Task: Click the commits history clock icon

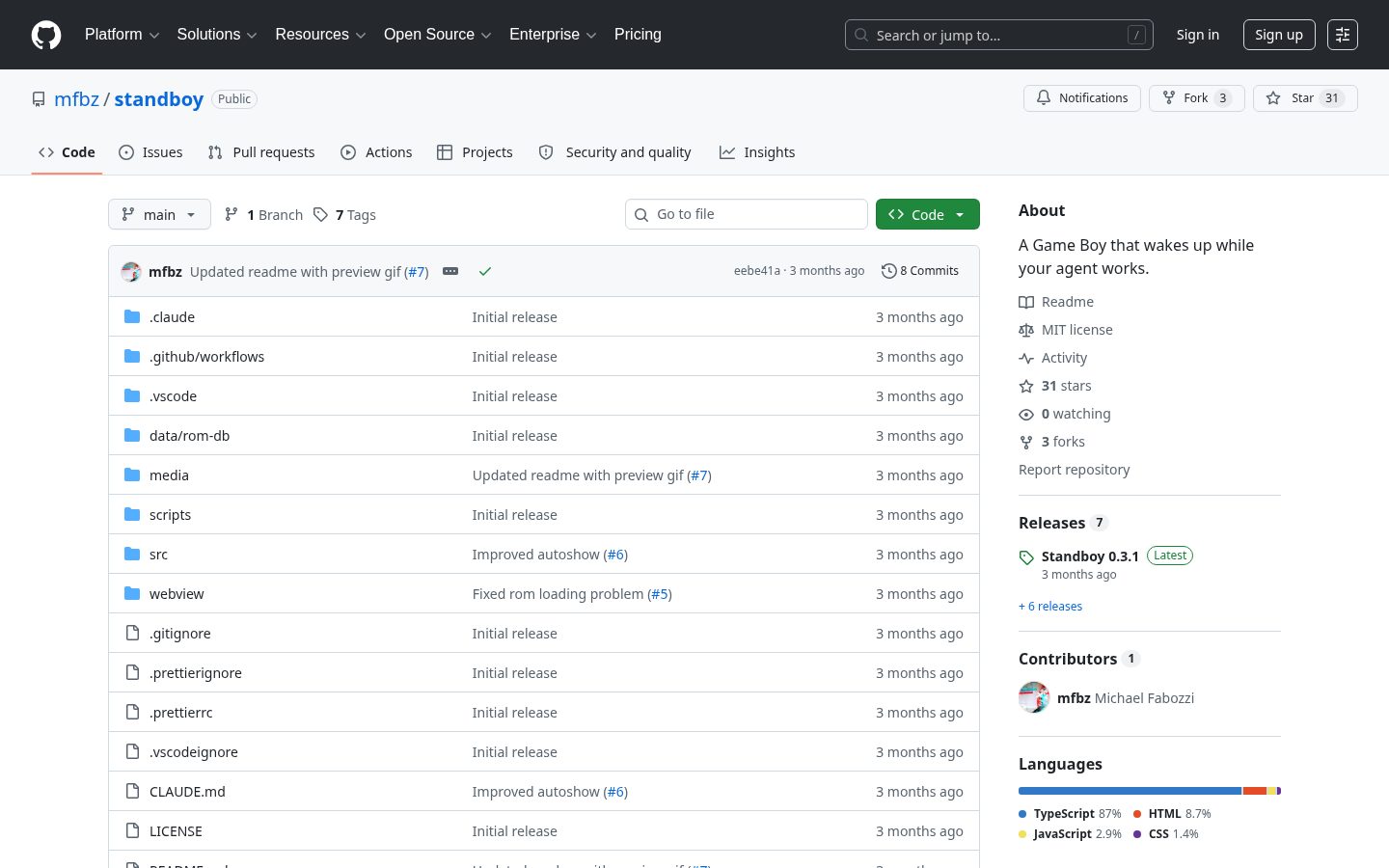Action: tap(888, 271)
